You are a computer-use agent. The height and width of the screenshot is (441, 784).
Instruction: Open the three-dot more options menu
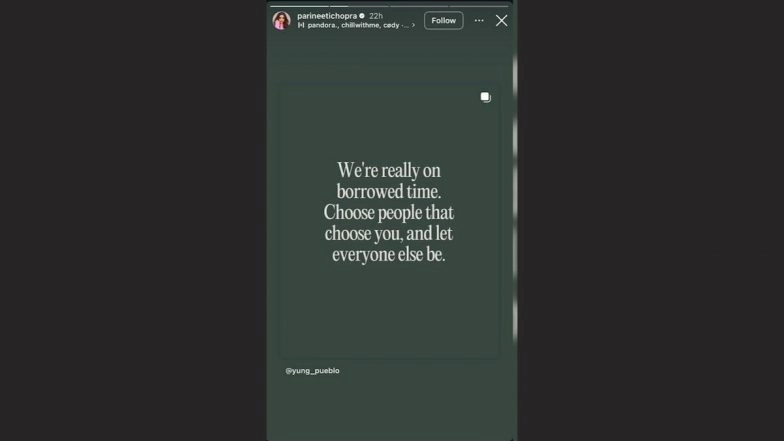[x=479, y=20]
